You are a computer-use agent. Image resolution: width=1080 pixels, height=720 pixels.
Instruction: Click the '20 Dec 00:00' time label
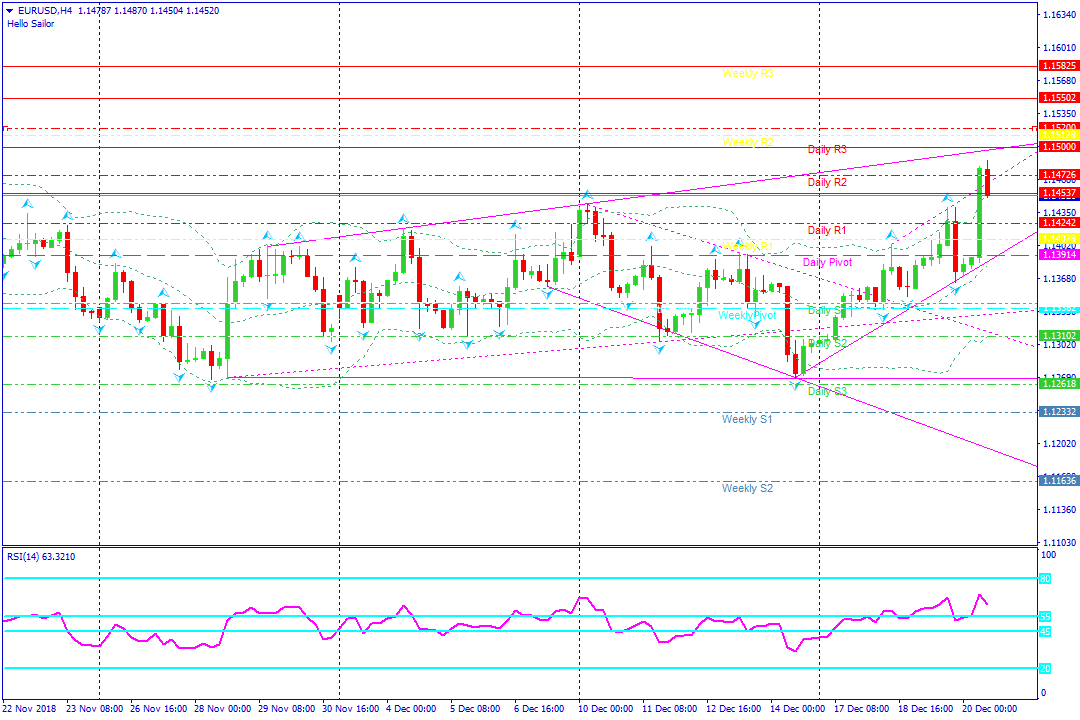click(990, 708)
